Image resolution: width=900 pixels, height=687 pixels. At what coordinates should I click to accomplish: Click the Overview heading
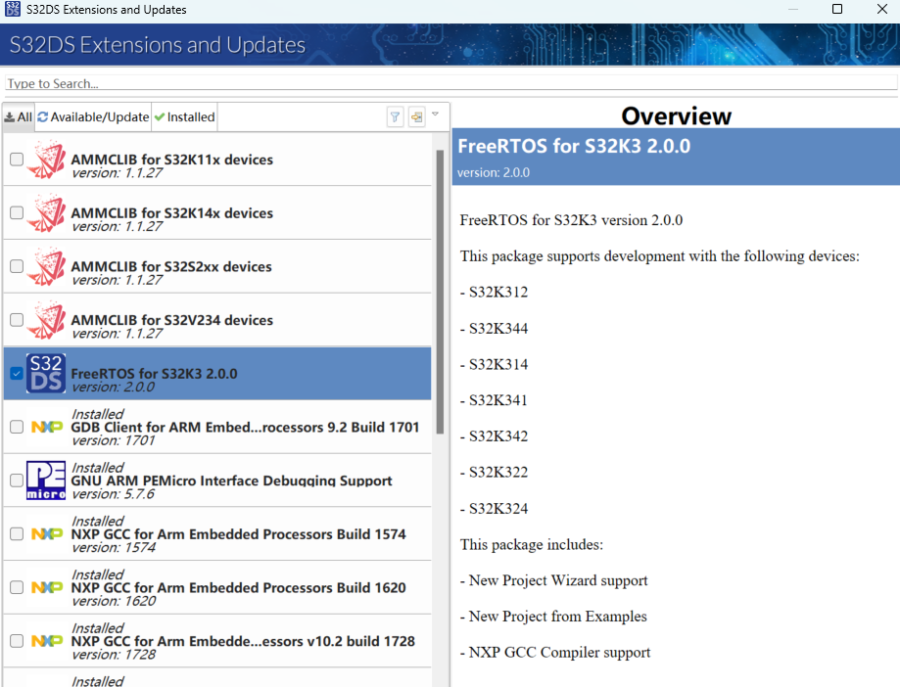676,116
